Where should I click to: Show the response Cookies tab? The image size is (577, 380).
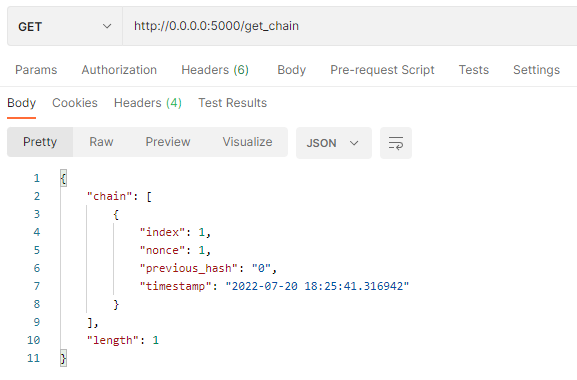click(75, 103)
